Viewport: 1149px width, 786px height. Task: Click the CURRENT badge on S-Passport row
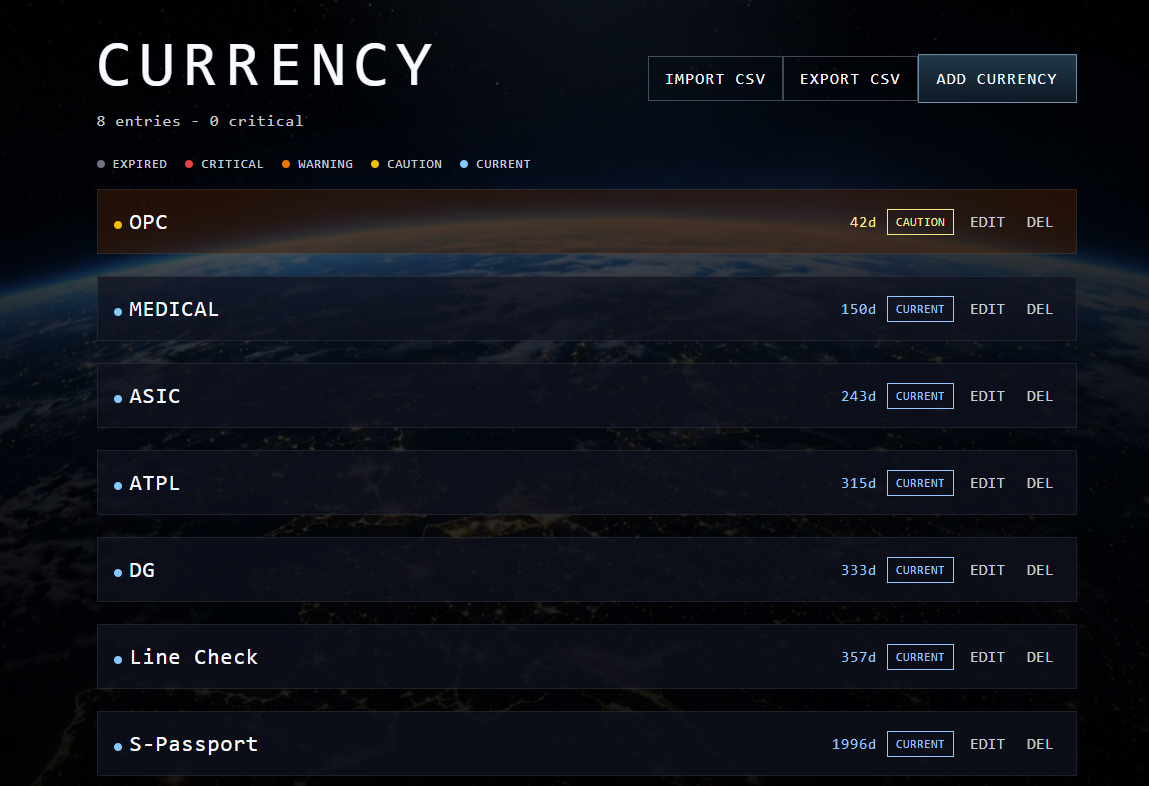tap(920, 744)
